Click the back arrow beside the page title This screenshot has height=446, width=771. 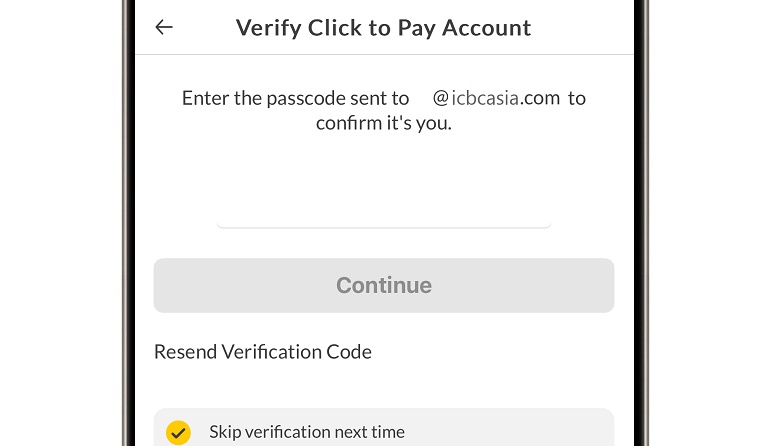(x=164, y=27)
